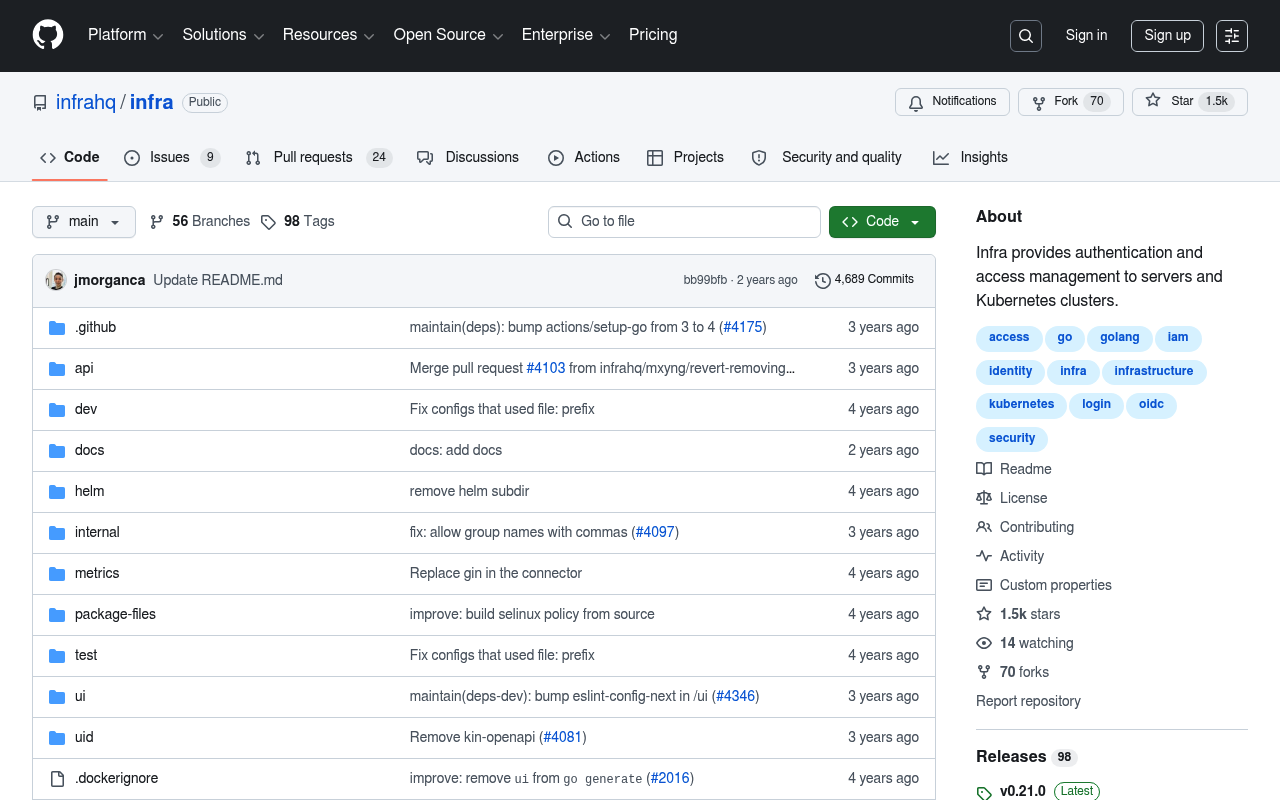Screen dimensions: 1280x800
Task: Click the api folder icon
Action: coord(57,369)
